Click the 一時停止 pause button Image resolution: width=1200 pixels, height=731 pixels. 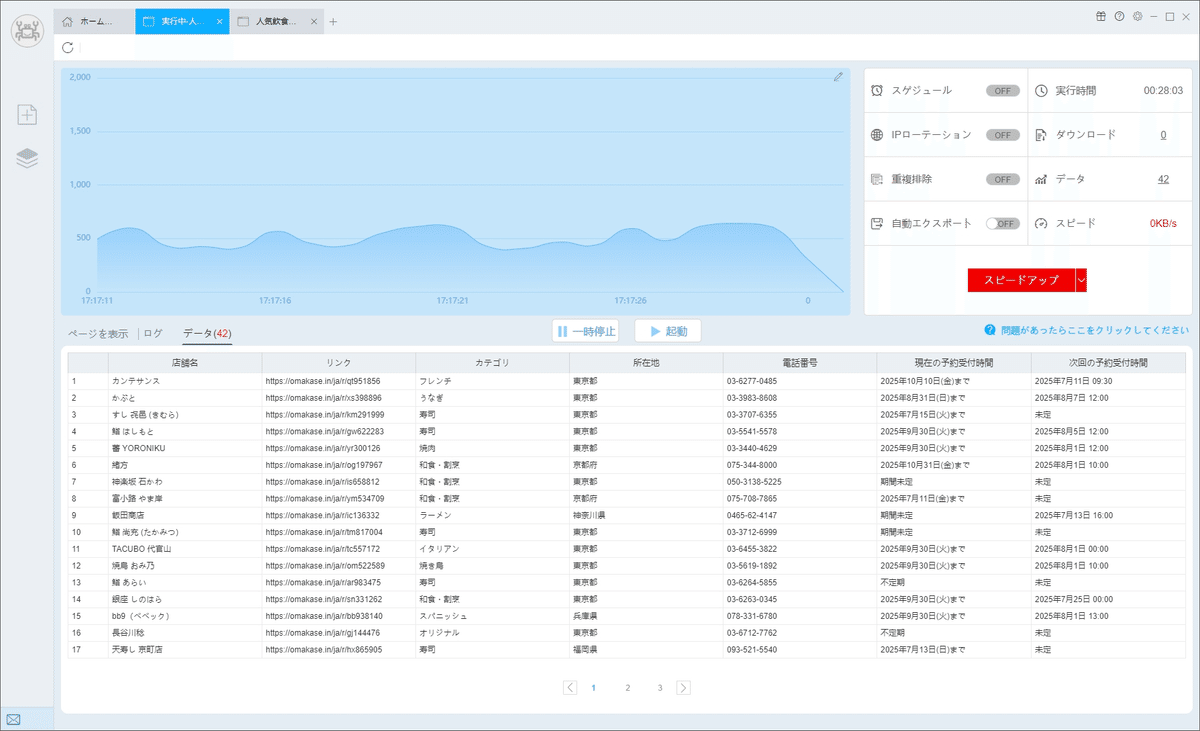[x=585, y=331]
